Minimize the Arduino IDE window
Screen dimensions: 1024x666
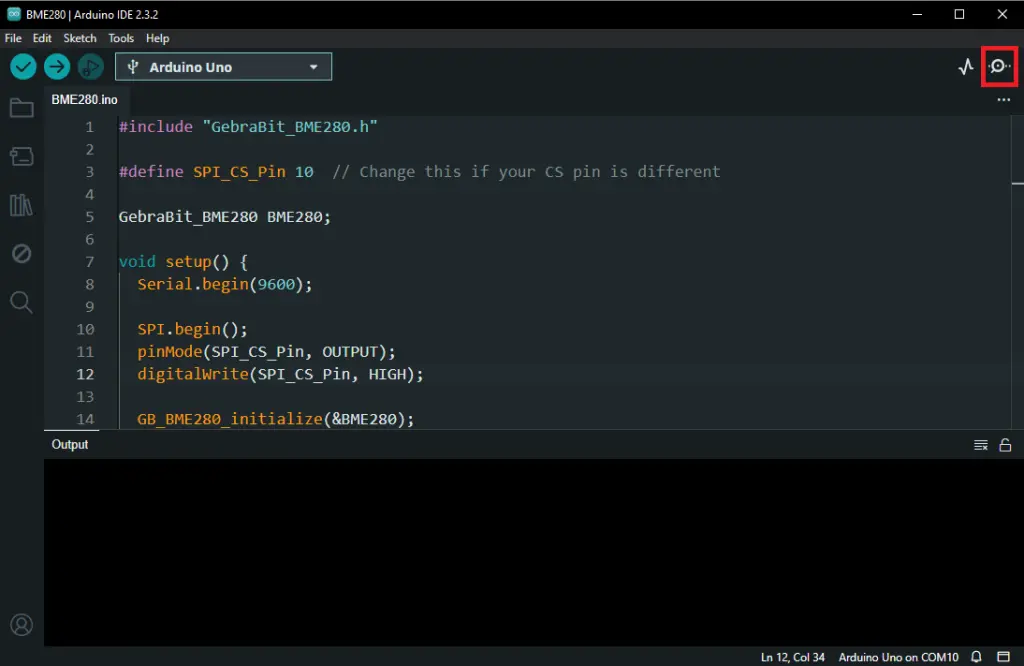tap(917, 14)
